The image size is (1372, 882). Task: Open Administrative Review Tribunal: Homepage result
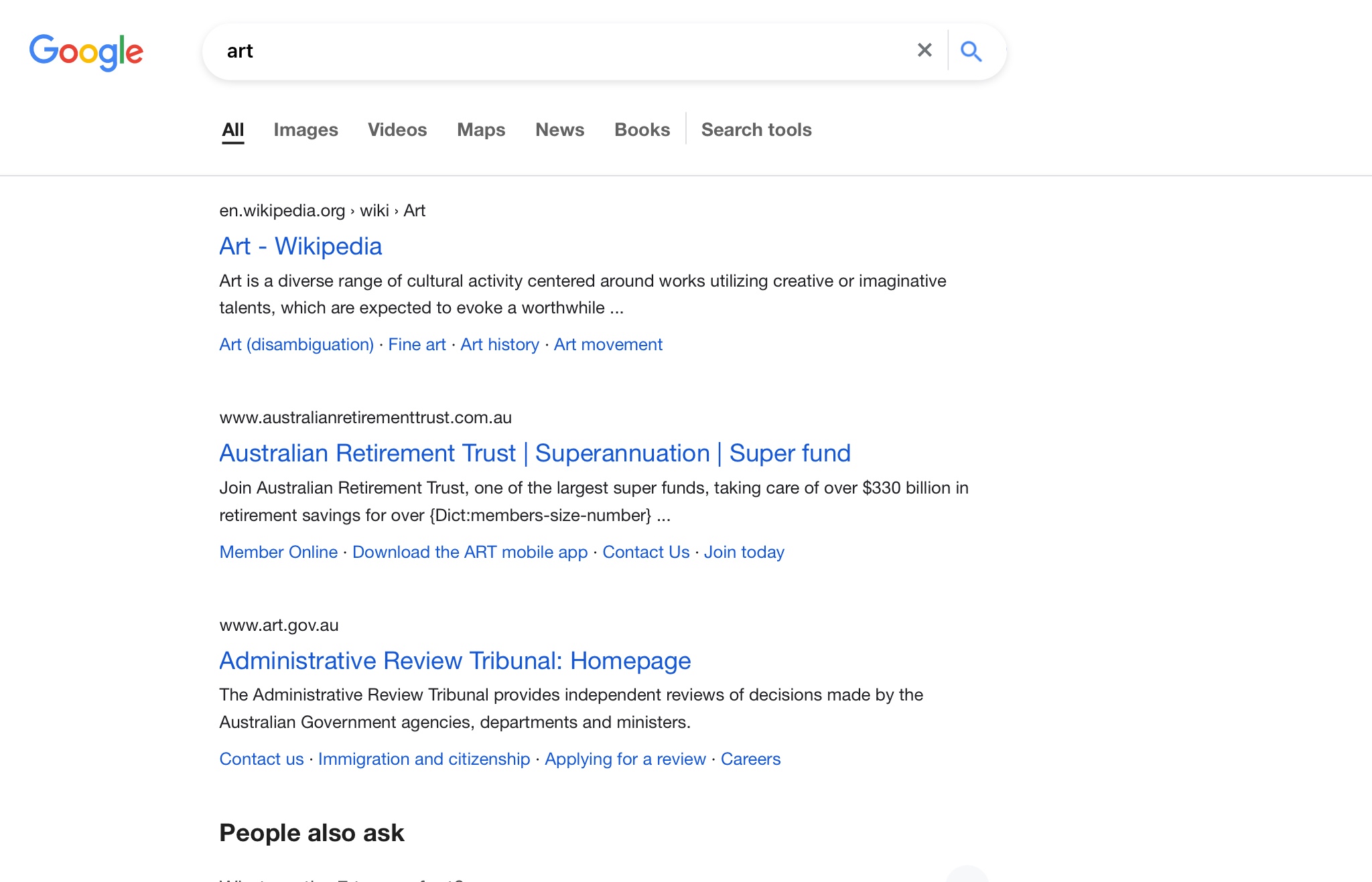[455, 661]
